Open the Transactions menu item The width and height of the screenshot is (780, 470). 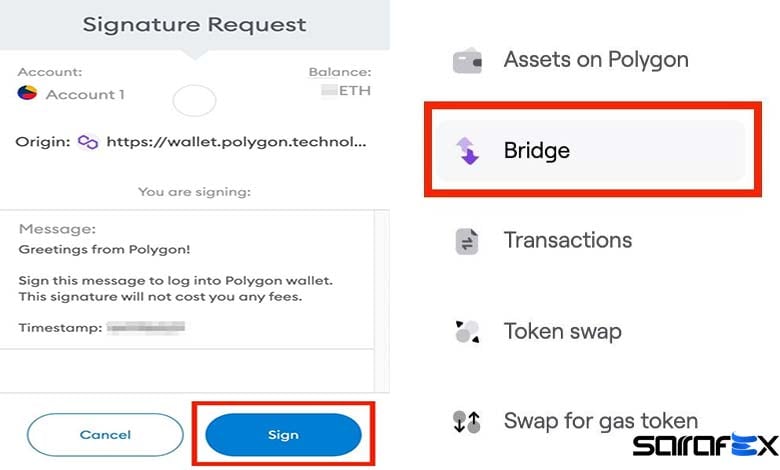point(568,240)
